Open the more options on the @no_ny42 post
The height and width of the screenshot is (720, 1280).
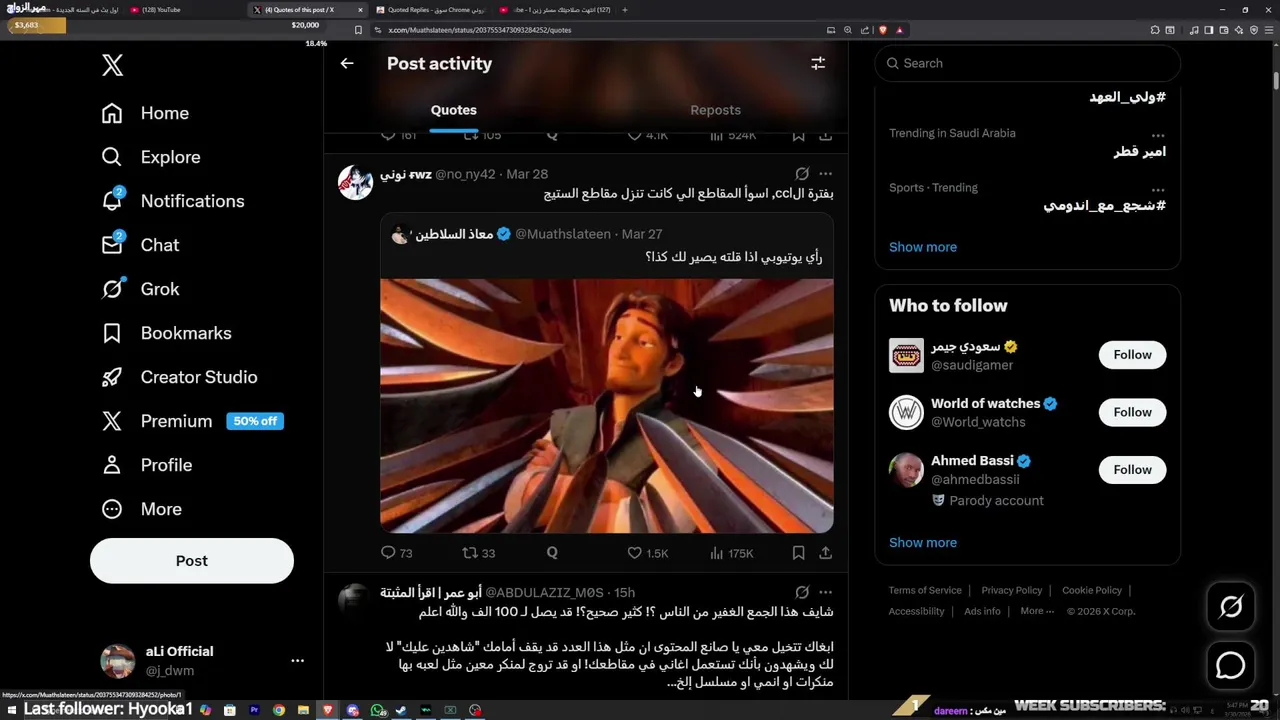(825, 173)
